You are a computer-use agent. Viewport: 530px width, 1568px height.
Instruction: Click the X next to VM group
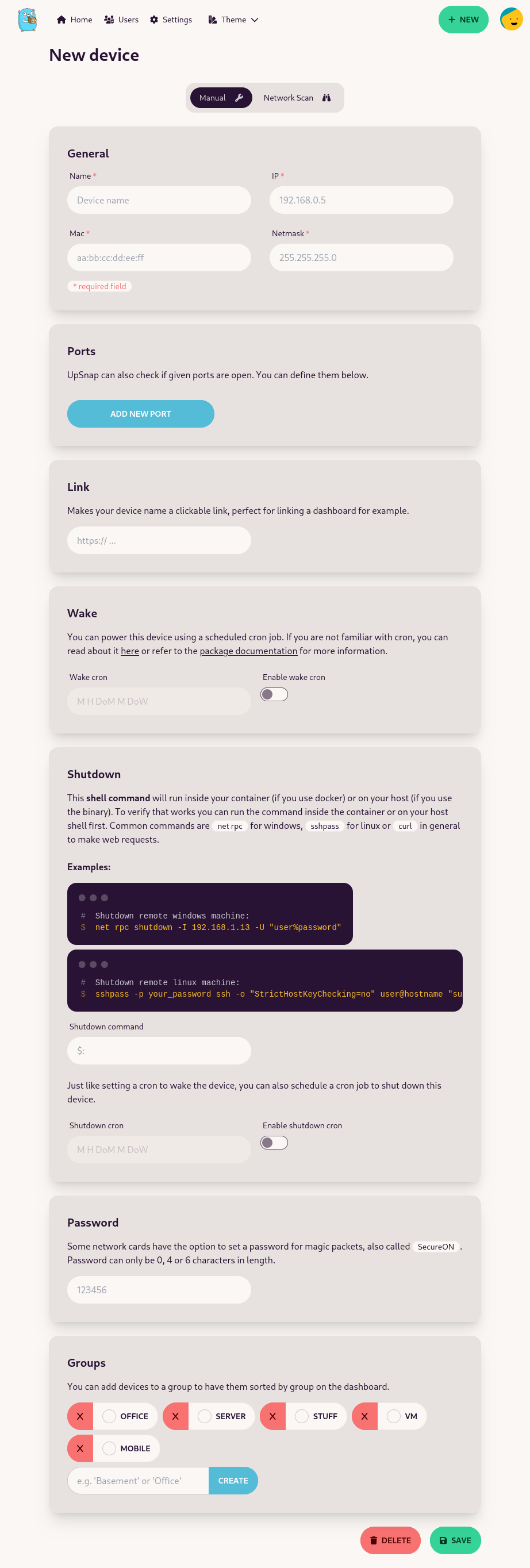pos(364,1416)
